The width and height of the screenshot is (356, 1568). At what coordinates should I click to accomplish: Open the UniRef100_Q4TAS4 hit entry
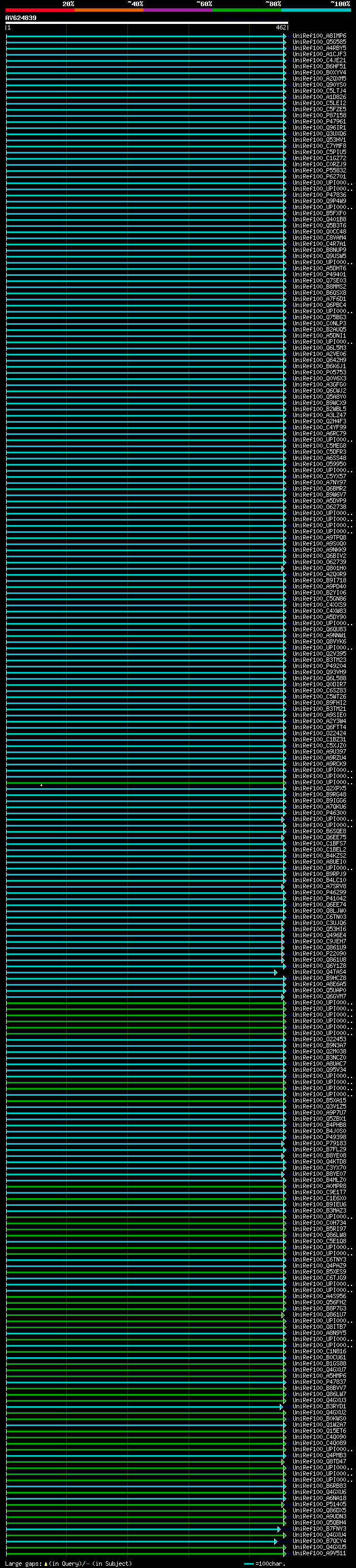coord(319,972)
